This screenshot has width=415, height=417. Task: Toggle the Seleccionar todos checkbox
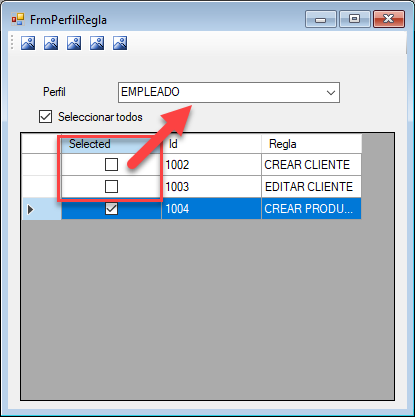(x=45, y=117)
